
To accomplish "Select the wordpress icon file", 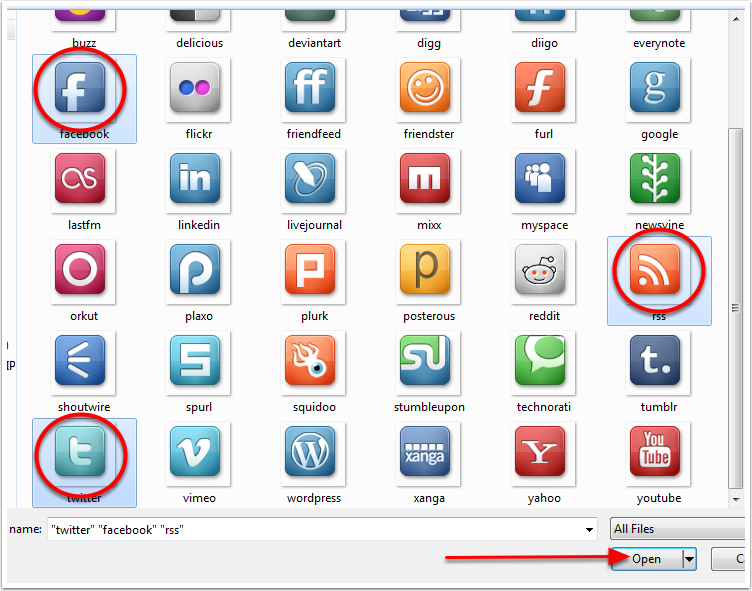I will click(310, 452).
